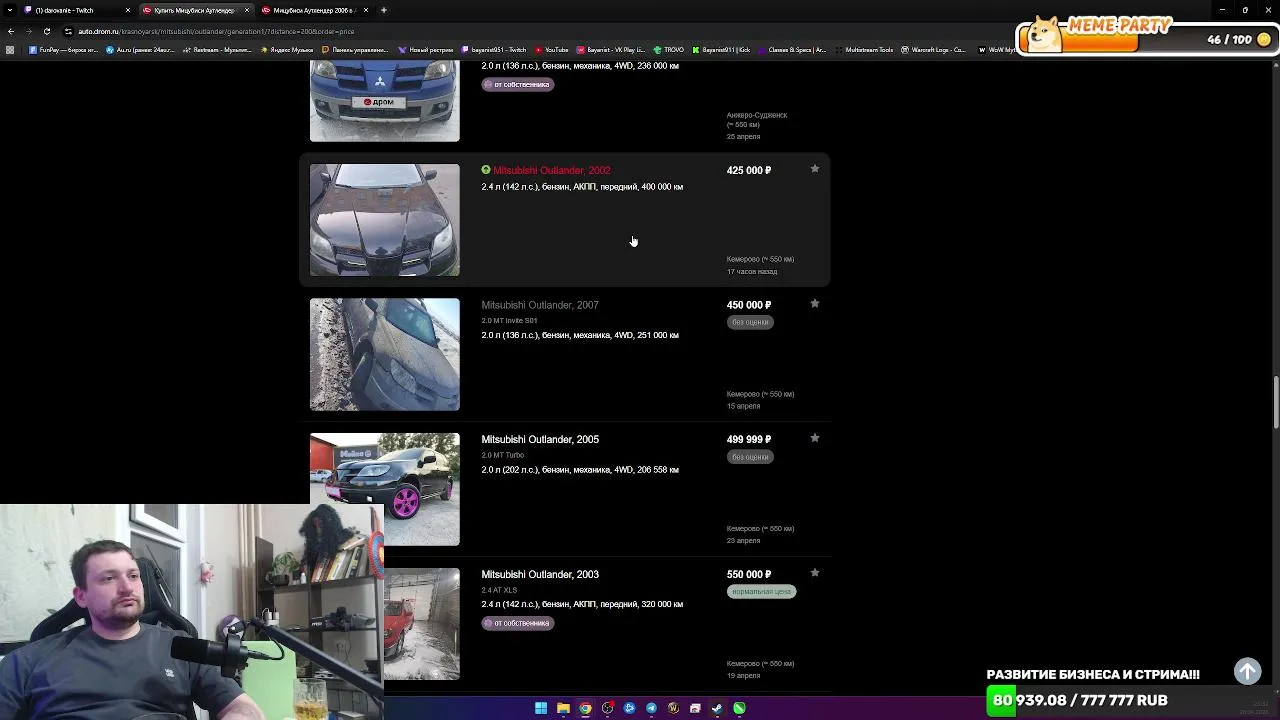
Task: Click the 499 999 ₽ price
Action: coord(749,439)
